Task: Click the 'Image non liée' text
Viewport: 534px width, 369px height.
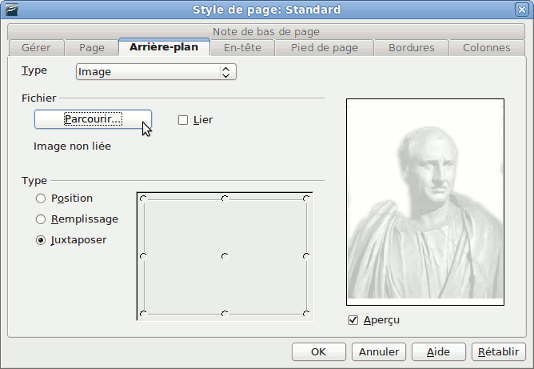Action: coord(72,146)
